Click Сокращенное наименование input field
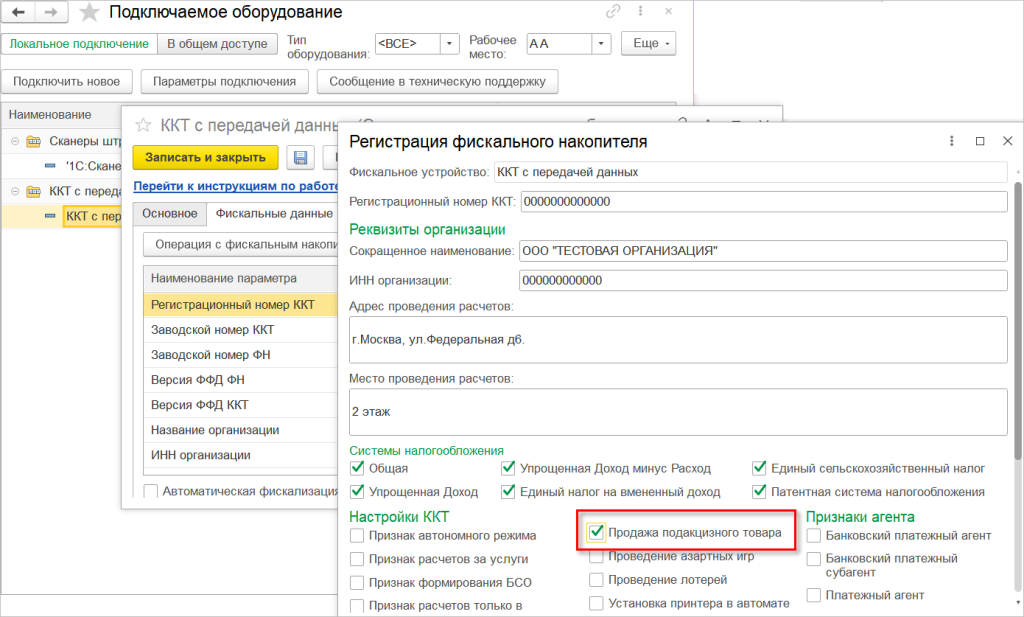Viewport: 1024px width, 617px height. 763,251
